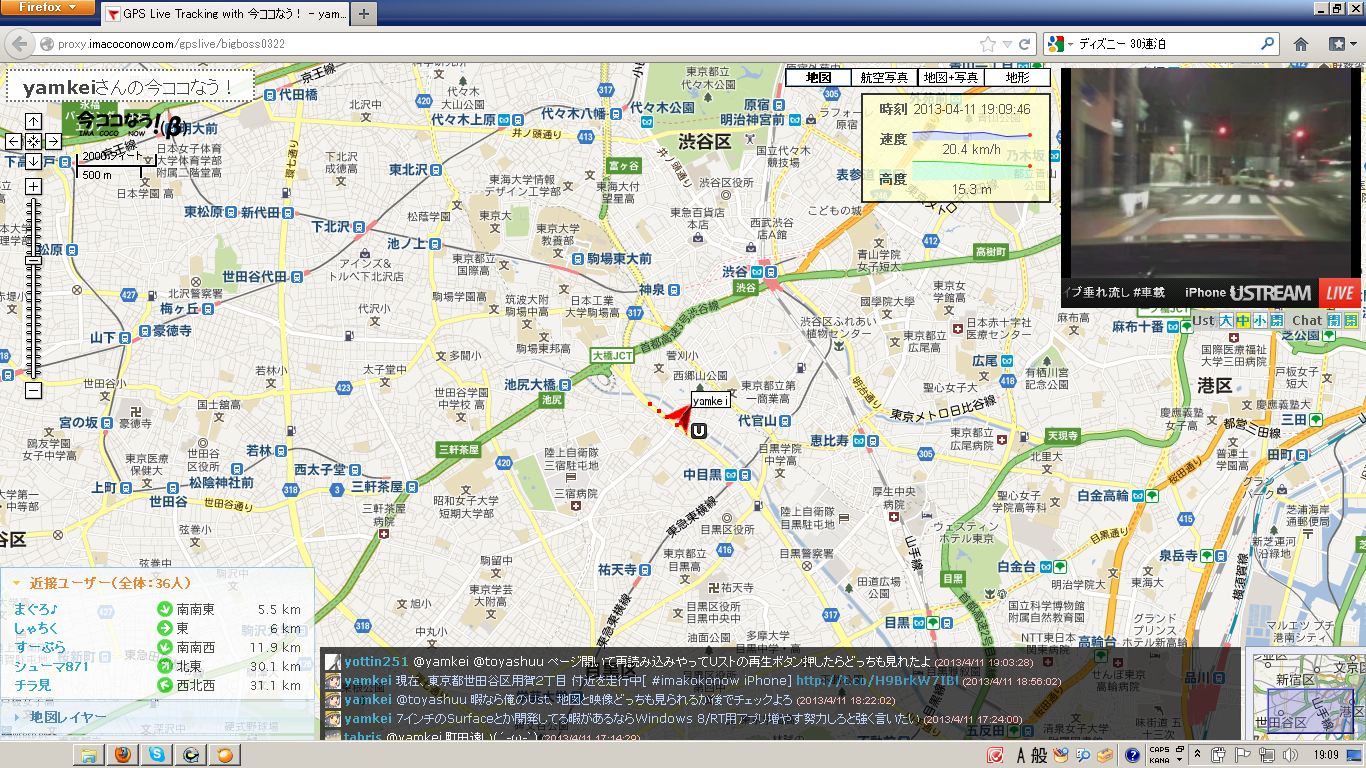The height and width of the screenshot is (768, 1366).
Task: Click the U marker icon below the arrow
Action: click(x=698, y=432)
